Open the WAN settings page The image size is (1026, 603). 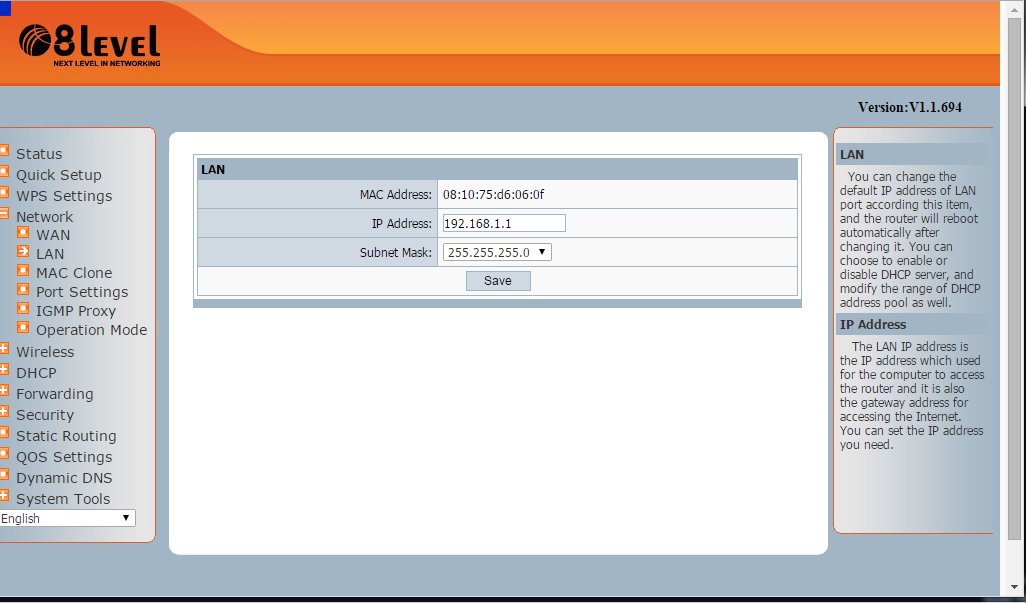click(53, 235)
